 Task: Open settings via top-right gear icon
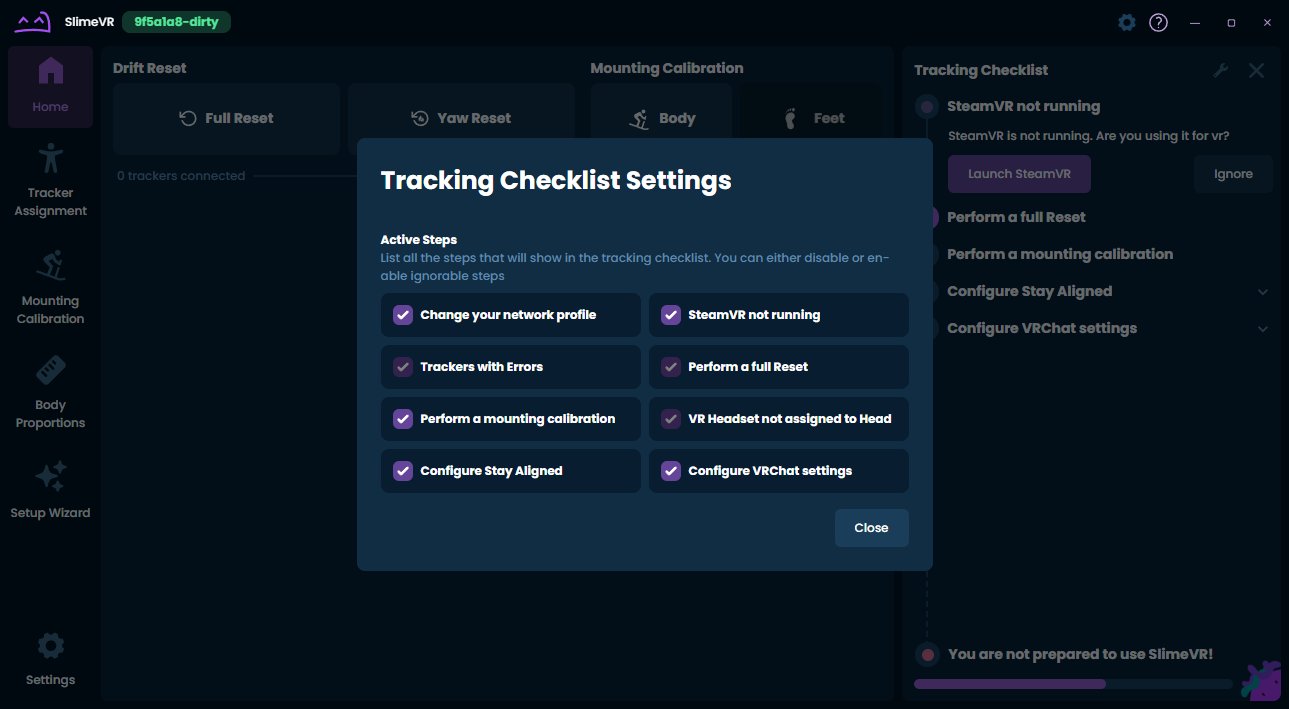pyautogui.click(x=1127, y=22)
